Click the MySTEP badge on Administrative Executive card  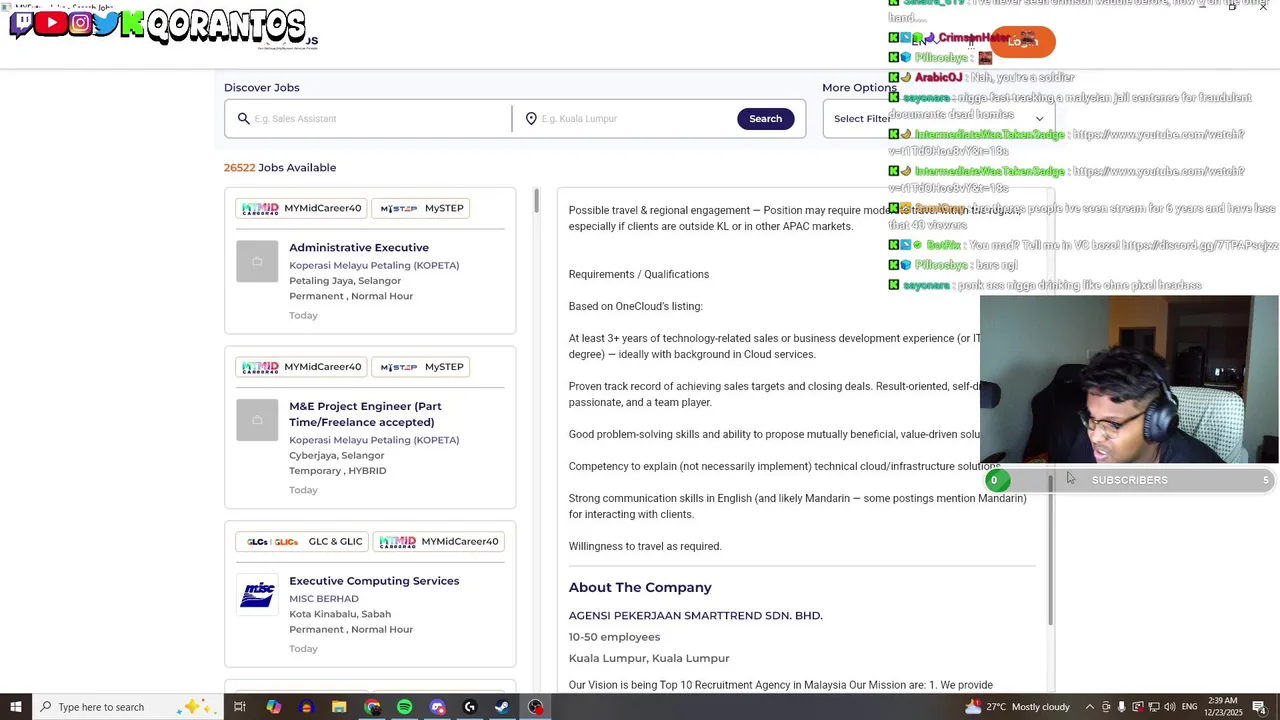coord(422,208)
